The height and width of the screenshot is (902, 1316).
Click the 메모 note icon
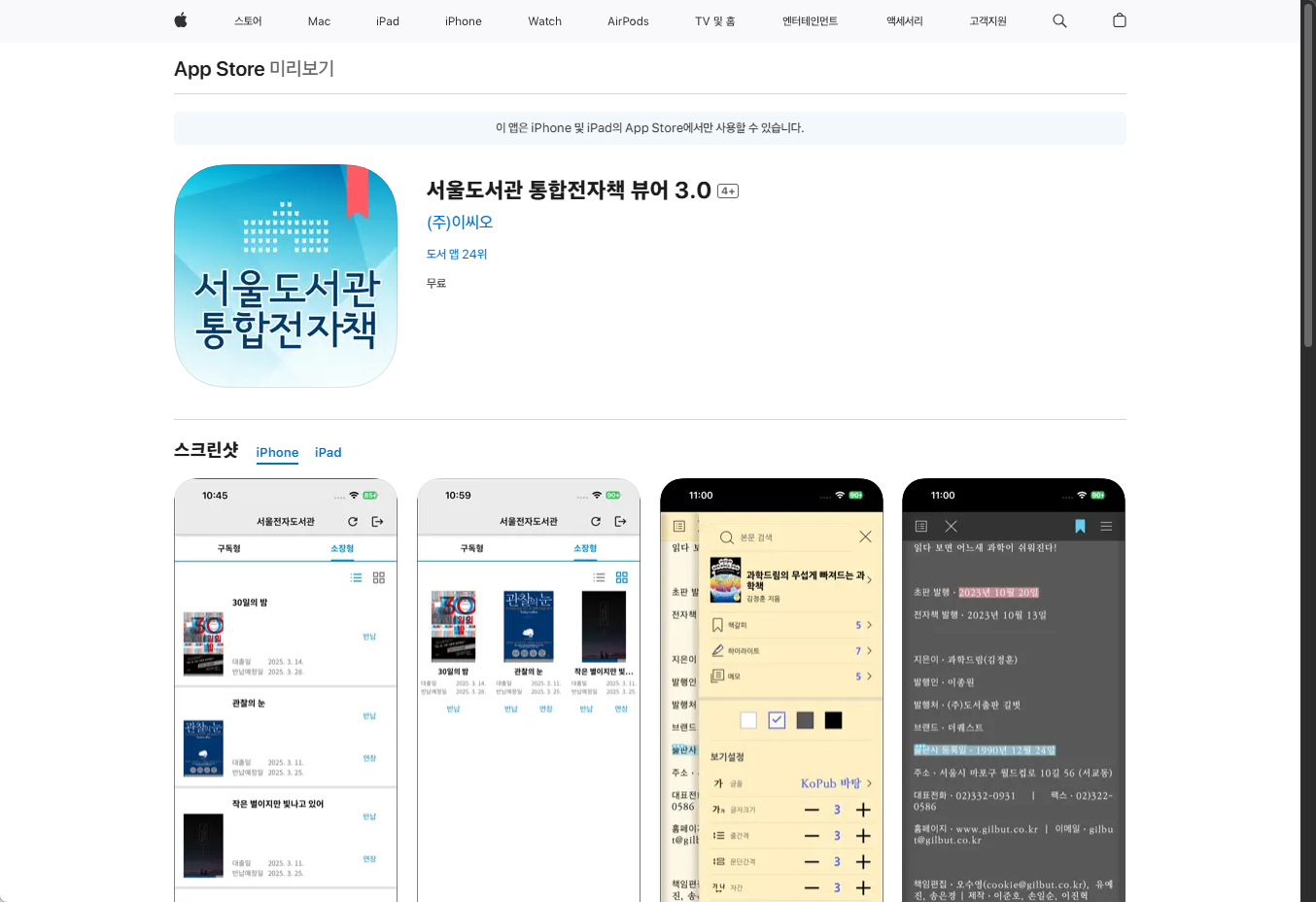pos(717,676)
